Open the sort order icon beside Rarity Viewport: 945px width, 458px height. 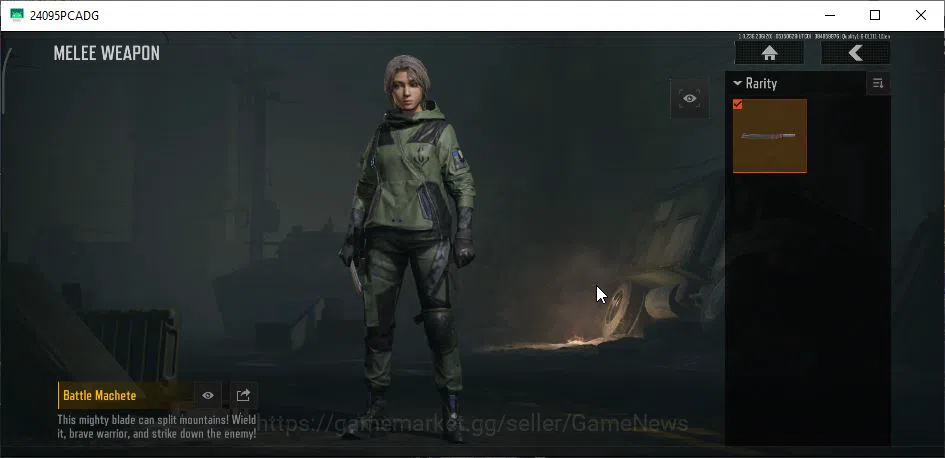(x=878, y=83)
